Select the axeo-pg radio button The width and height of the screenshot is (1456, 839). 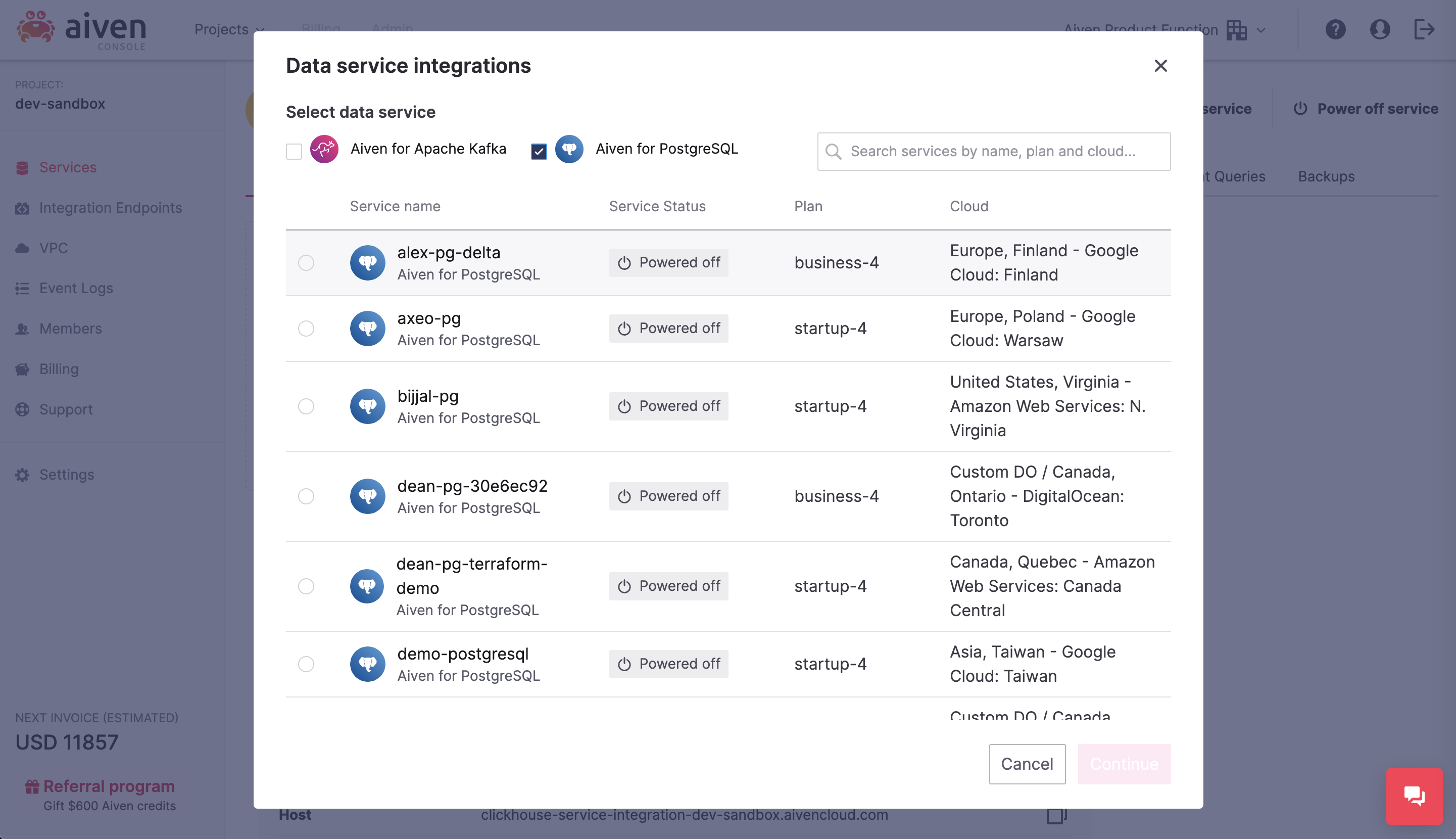[x=306, y=329]
